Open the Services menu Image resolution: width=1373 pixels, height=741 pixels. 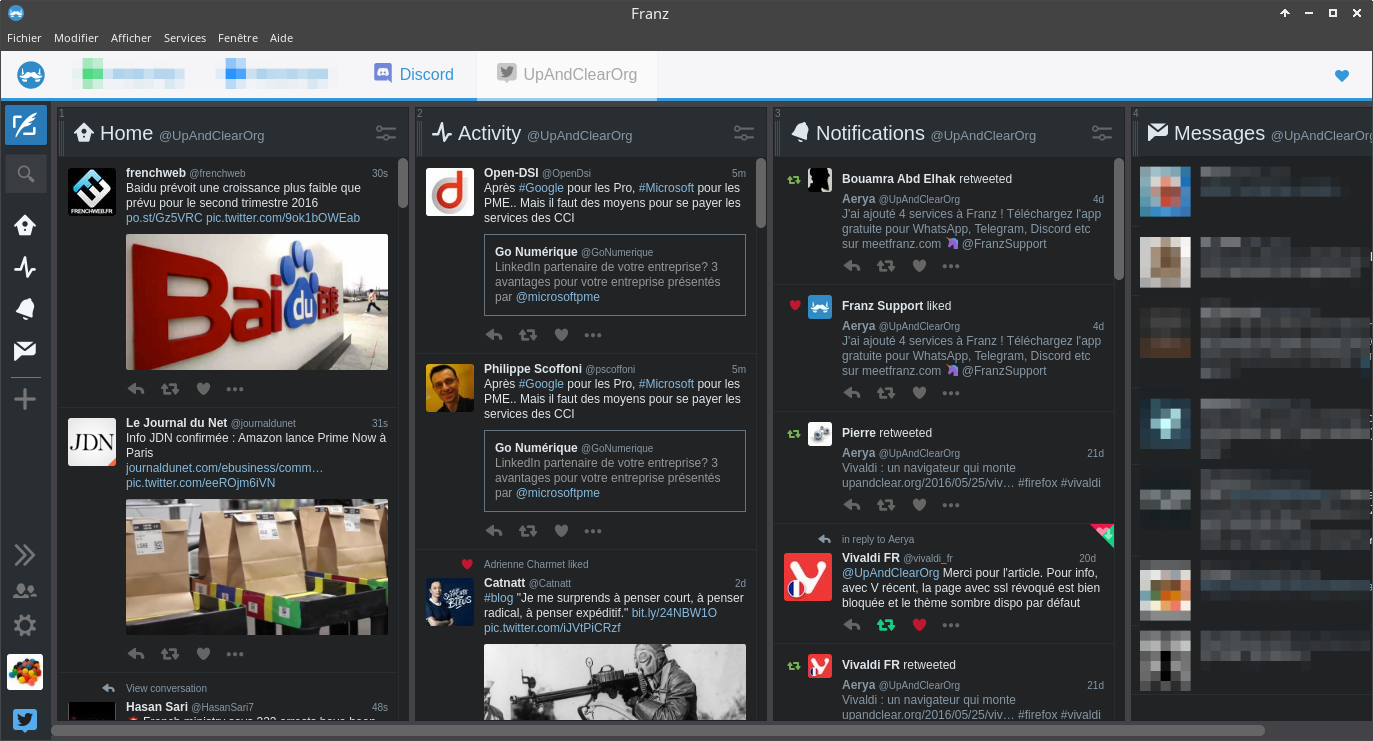[184, 38]
